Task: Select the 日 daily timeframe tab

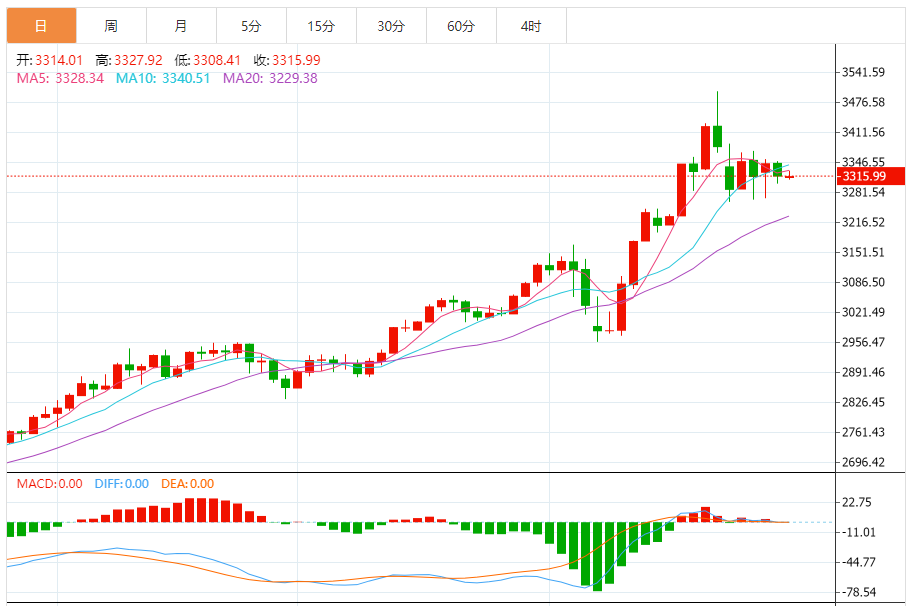Action: (x=41, y=26)
